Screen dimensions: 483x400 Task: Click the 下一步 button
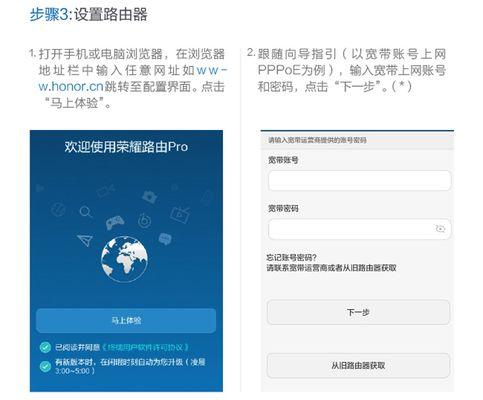click(x=358, y=312)
